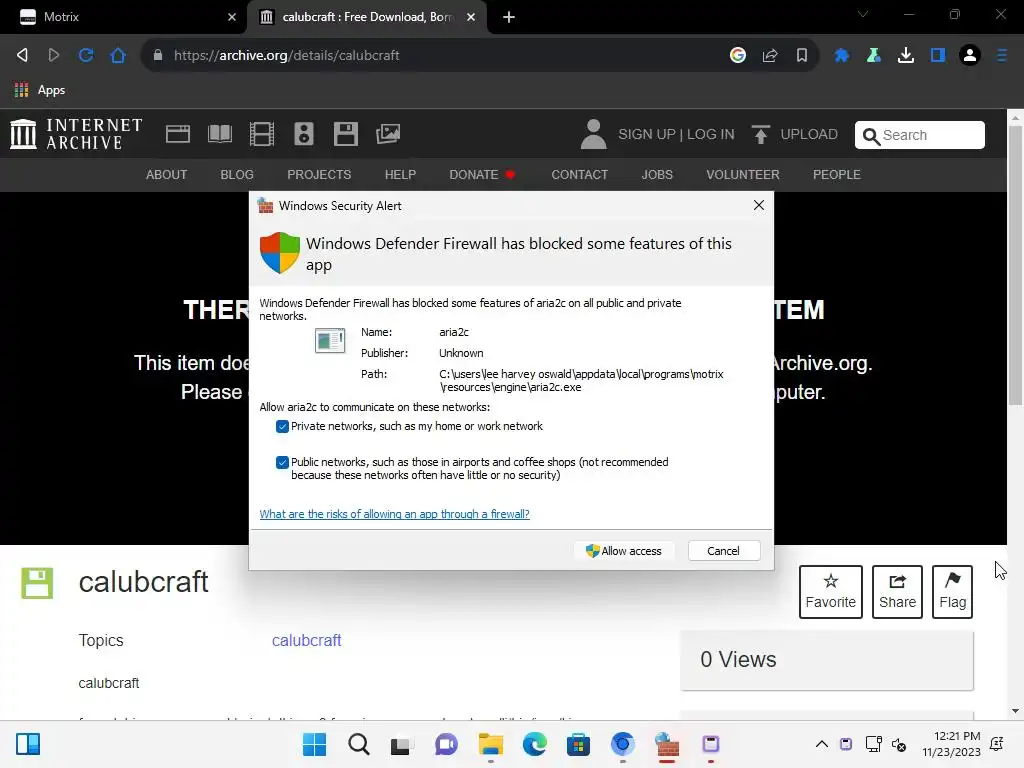Open Internet Archive software floppy icon
The image size is (1024, 768).
pyautogui.click(x=345, y=135)
